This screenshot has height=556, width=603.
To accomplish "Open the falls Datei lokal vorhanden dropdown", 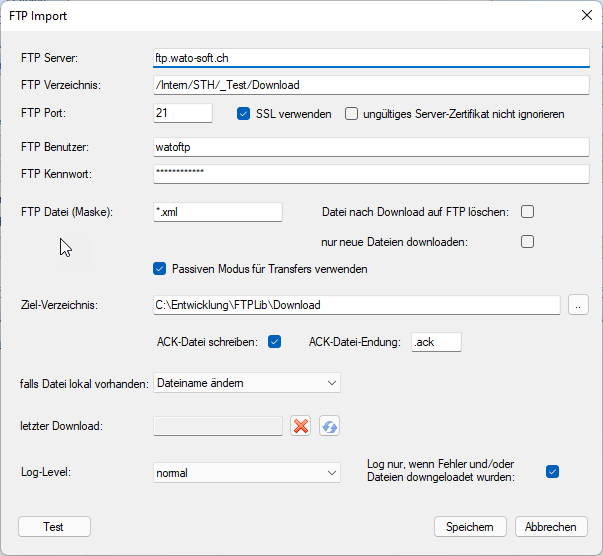I will (247, 383).
